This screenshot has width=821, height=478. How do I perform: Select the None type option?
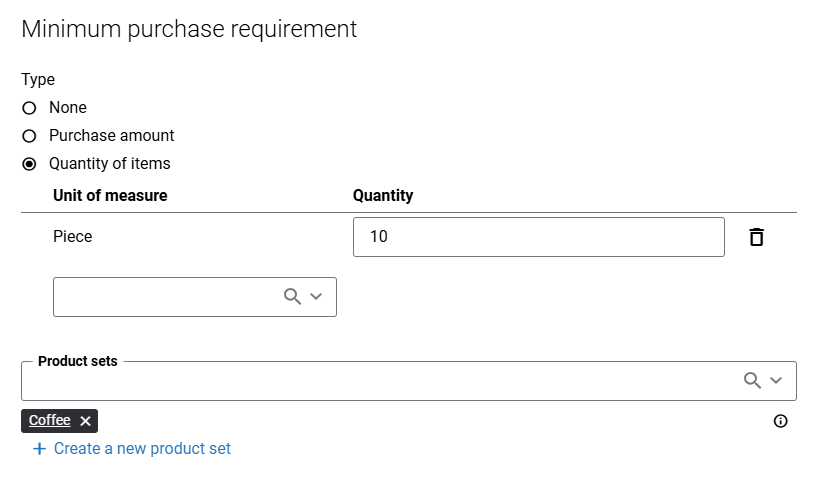[29, 108]
